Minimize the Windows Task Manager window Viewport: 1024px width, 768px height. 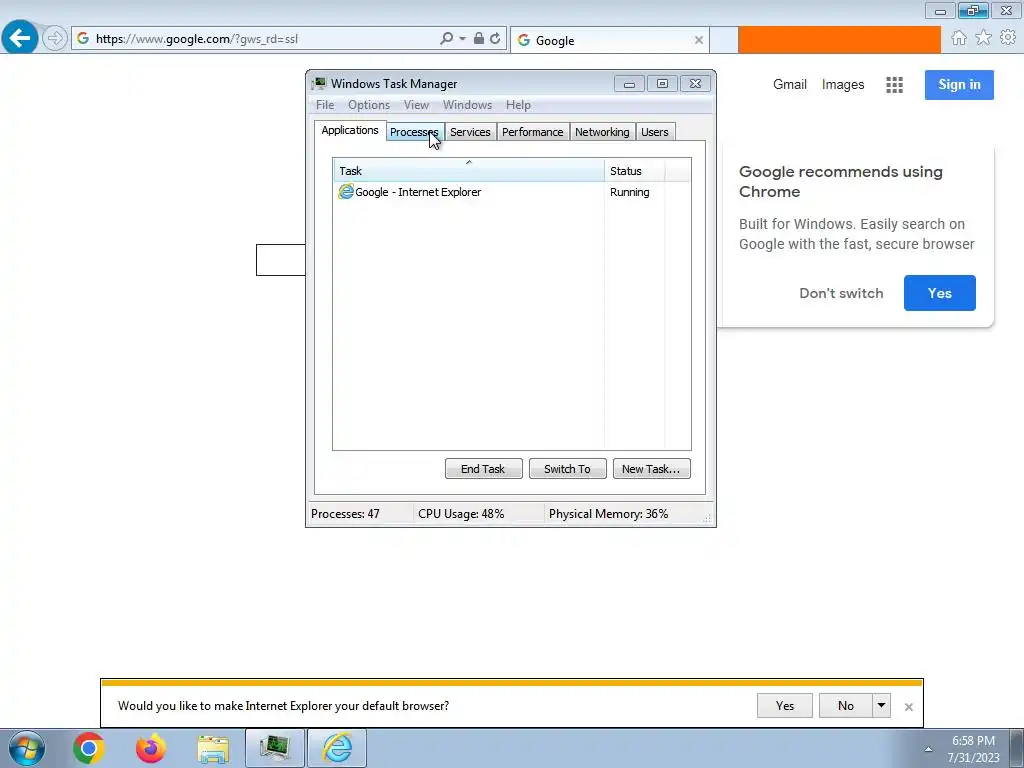(630, 84)
